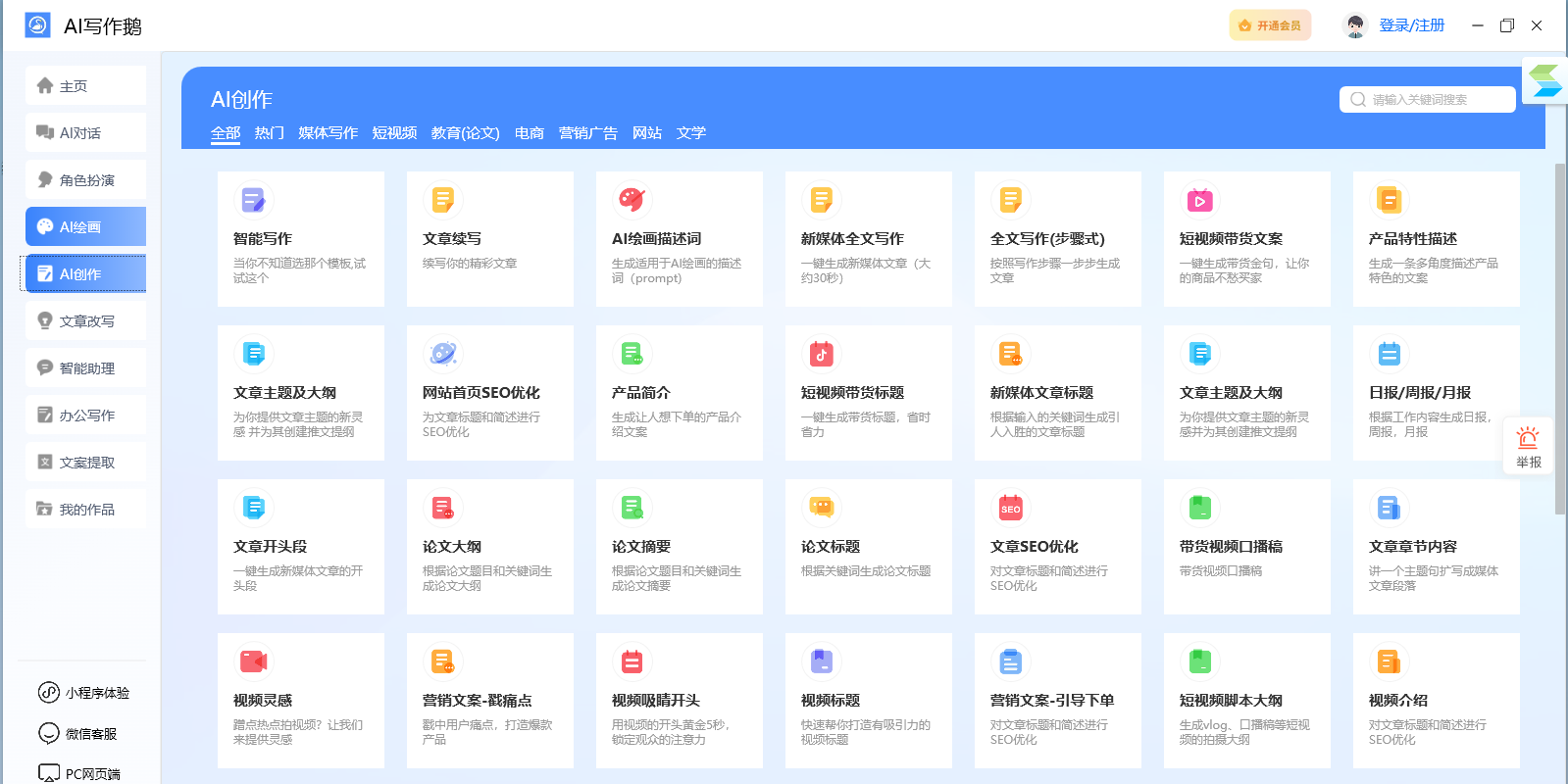Switch to the 网站 tab
Image resolution: width=1568 pixels, height=784 pixels.
(647, 133)
